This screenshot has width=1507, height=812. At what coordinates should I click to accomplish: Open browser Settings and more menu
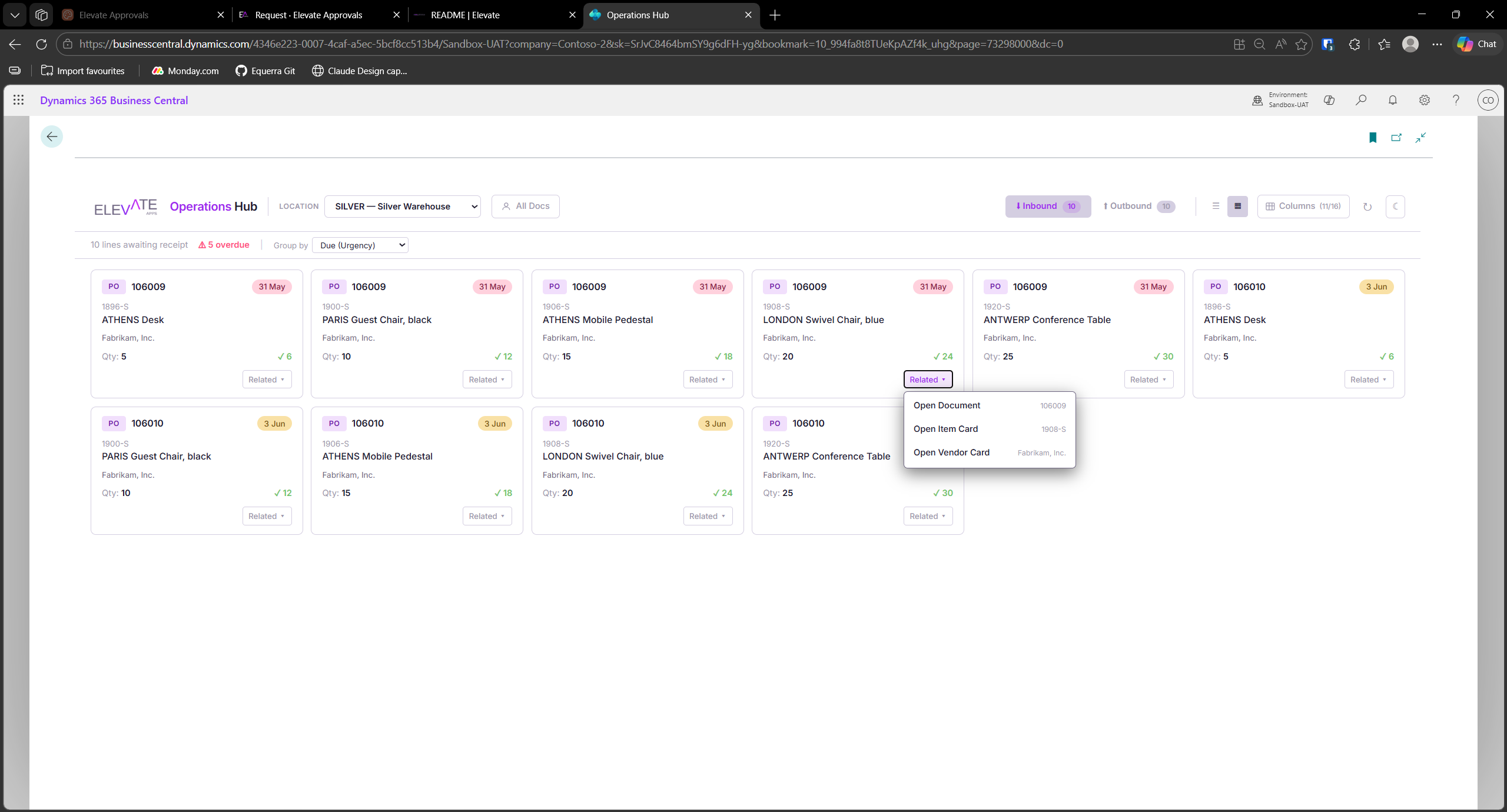pyautogui.click(x=1438, y=44)
